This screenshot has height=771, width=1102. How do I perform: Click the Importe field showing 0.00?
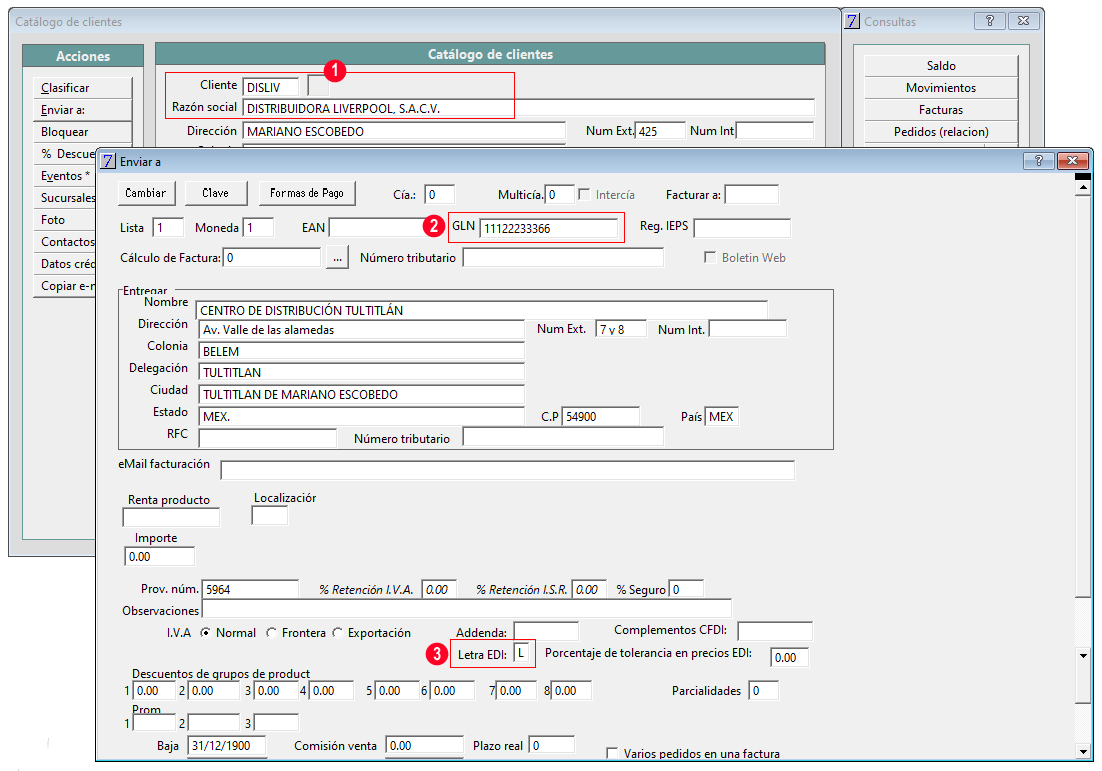(160, 557)
